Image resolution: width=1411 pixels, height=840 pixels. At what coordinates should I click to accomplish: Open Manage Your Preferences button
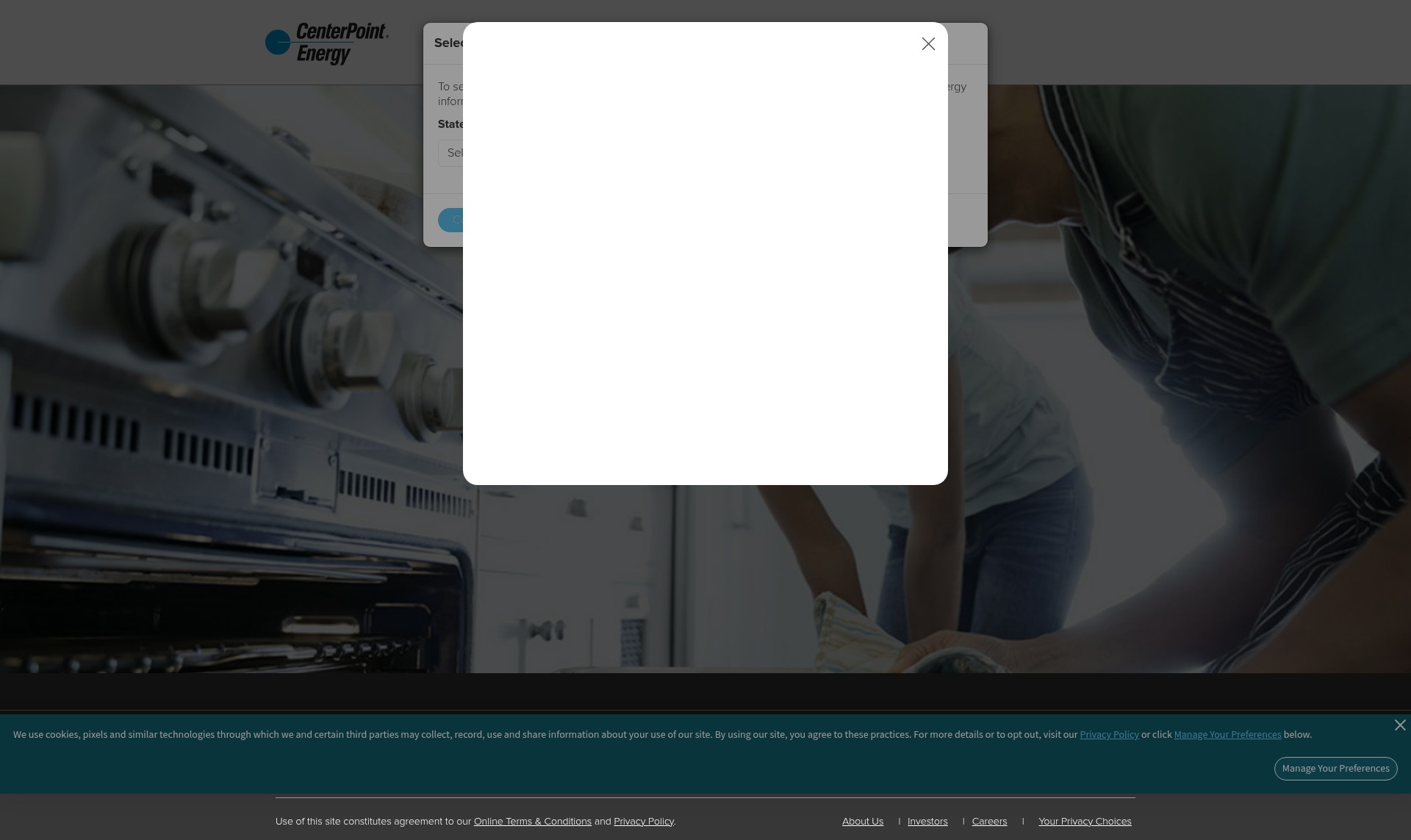click(x=1335, y=769)
